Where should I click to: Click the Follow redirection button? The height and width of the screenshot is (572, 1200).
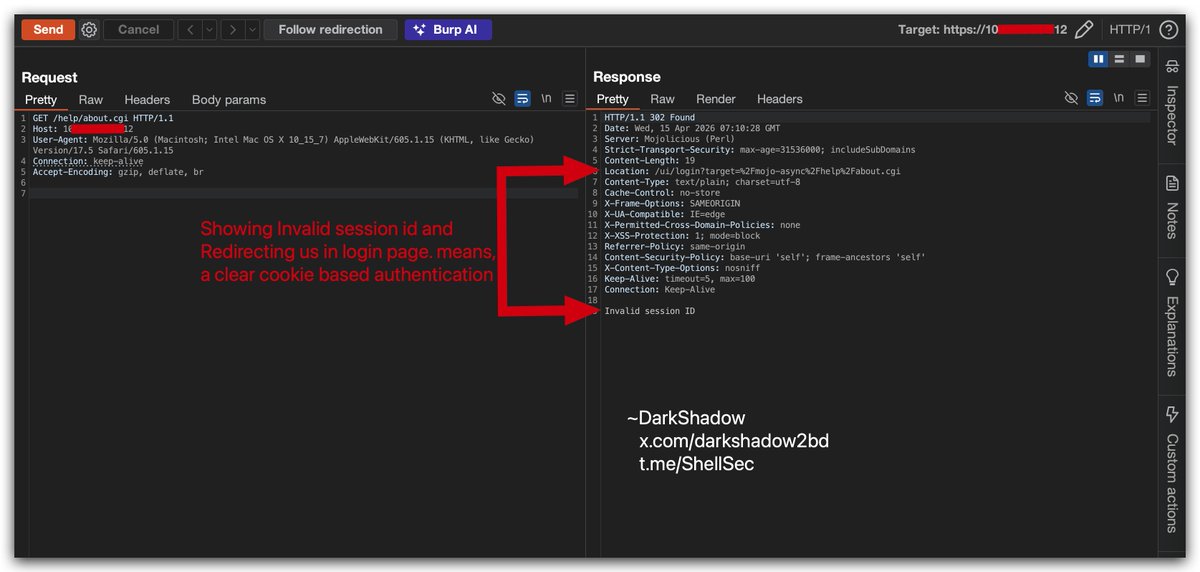(x=330, y=29)
